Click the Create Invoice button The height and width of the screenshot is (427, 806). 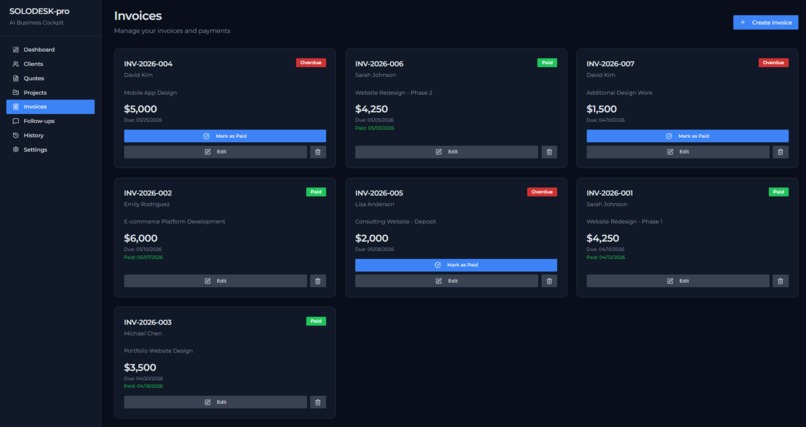(765, 23)
